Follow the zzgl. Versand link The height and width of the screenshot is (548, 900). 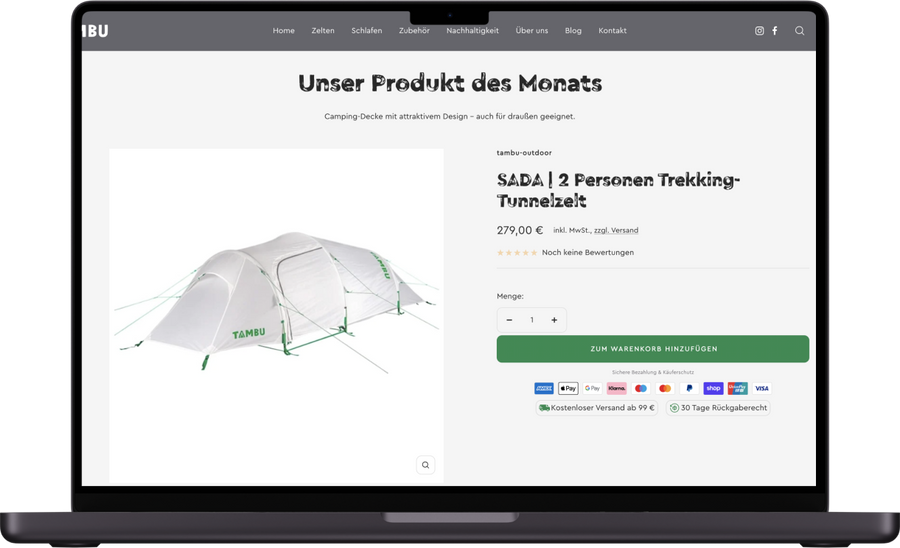pyautogui.click(x=616, y=230)
